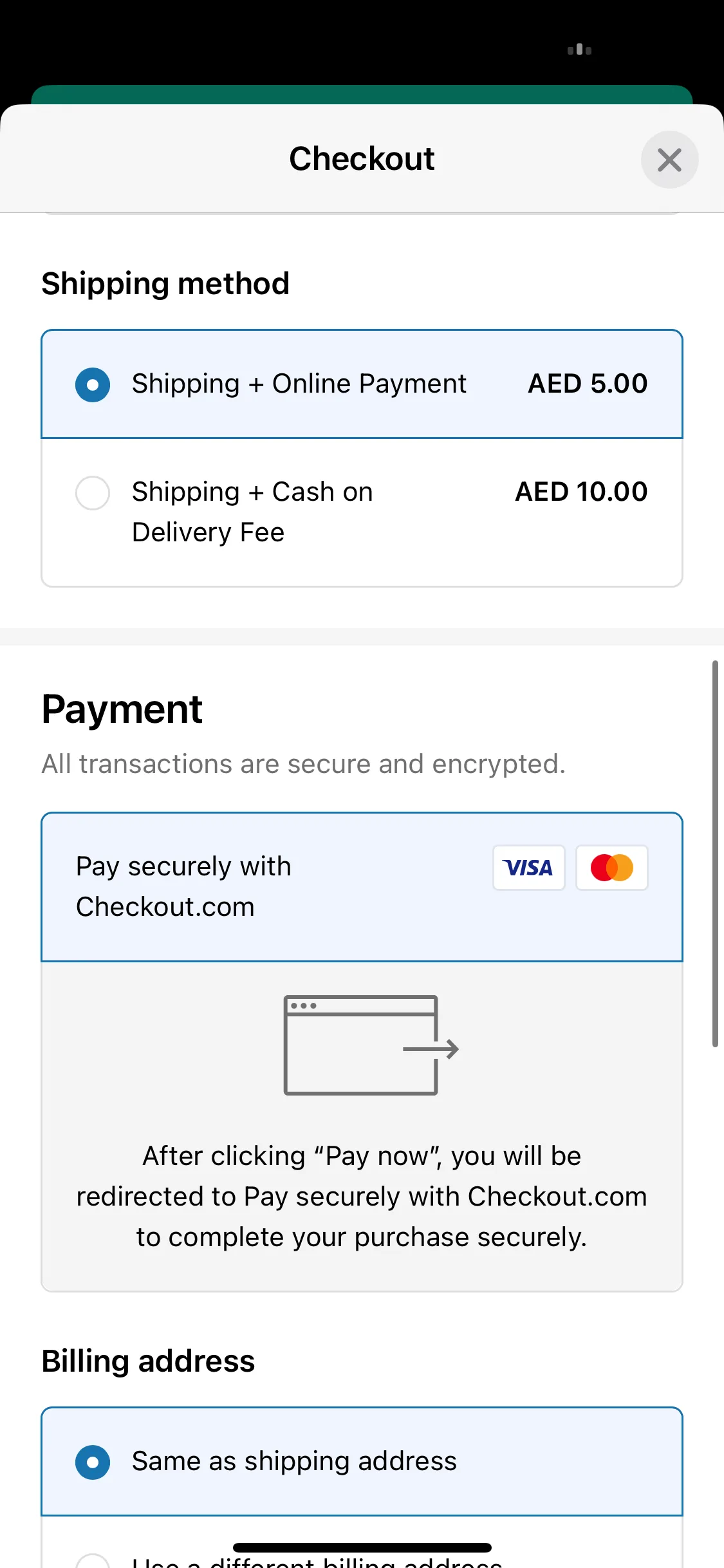
Task: Click the AED 5.00 shipping price
Action: click(x=588, y=384)
